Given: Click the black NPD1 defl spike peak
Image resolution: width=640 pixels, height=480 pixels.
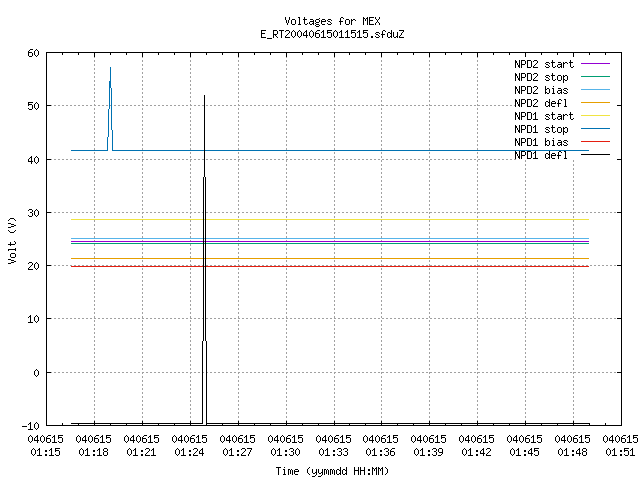Looking at the screenshot, I should [x=204, y=96].
